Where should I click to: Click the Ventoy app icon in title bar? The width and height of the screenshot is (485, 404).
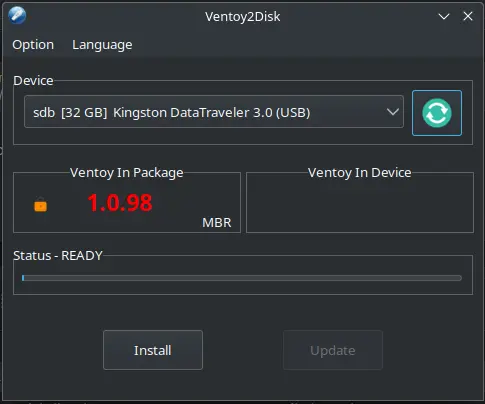(x=17, y=15)
